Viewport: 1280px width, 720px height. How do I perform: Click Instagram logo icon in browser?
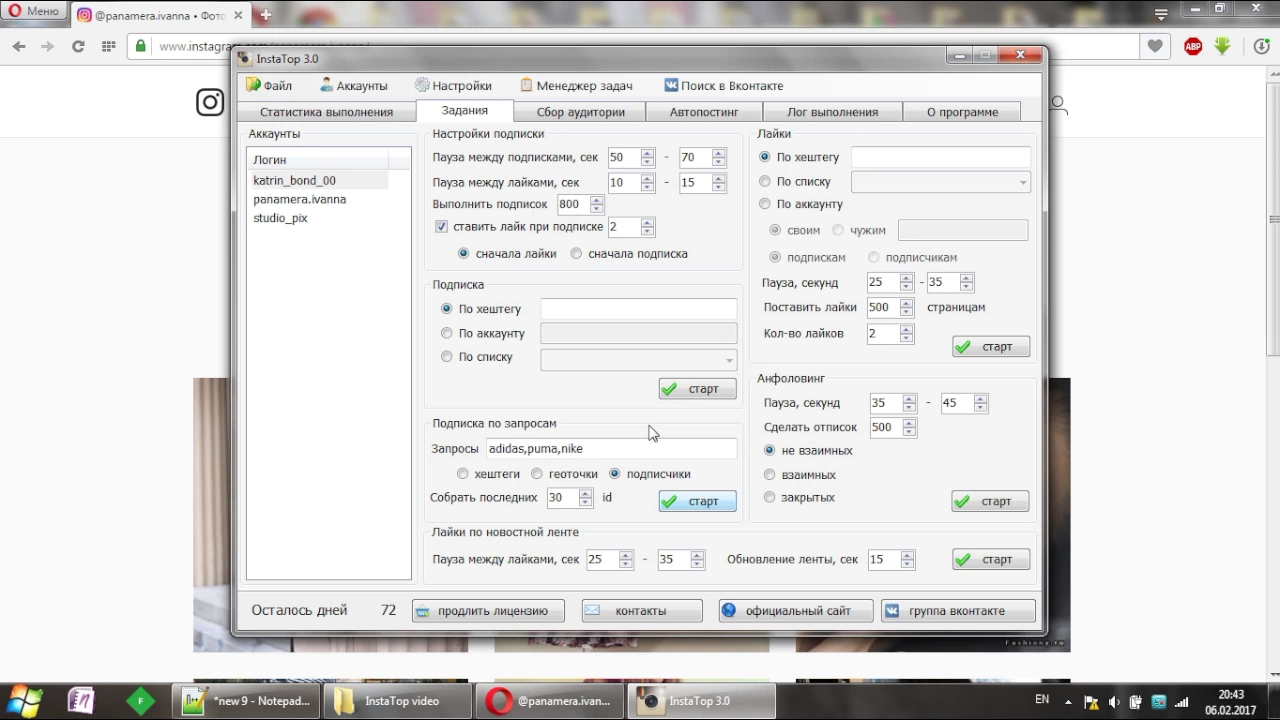pyautogui.click(x=210, y=102)
